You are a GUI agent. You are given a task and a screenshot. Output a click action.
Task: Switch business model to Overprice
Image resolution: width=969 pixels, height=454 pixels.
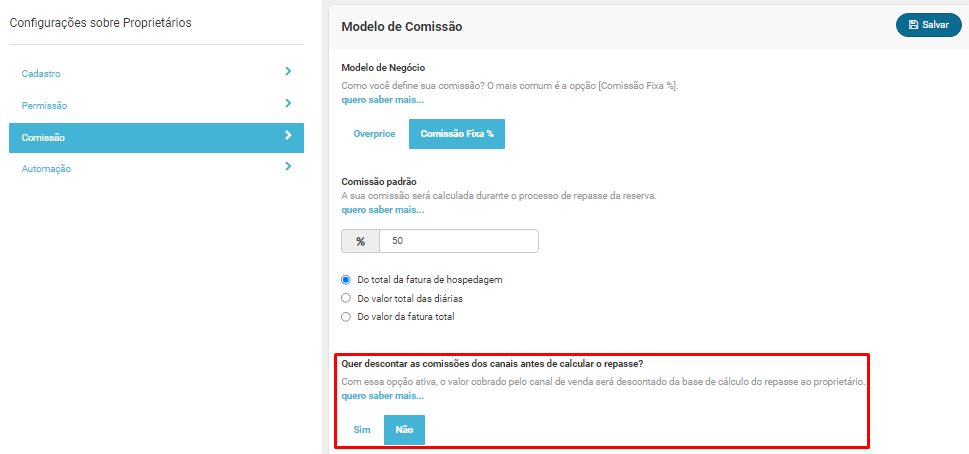(x=374, y=134)
